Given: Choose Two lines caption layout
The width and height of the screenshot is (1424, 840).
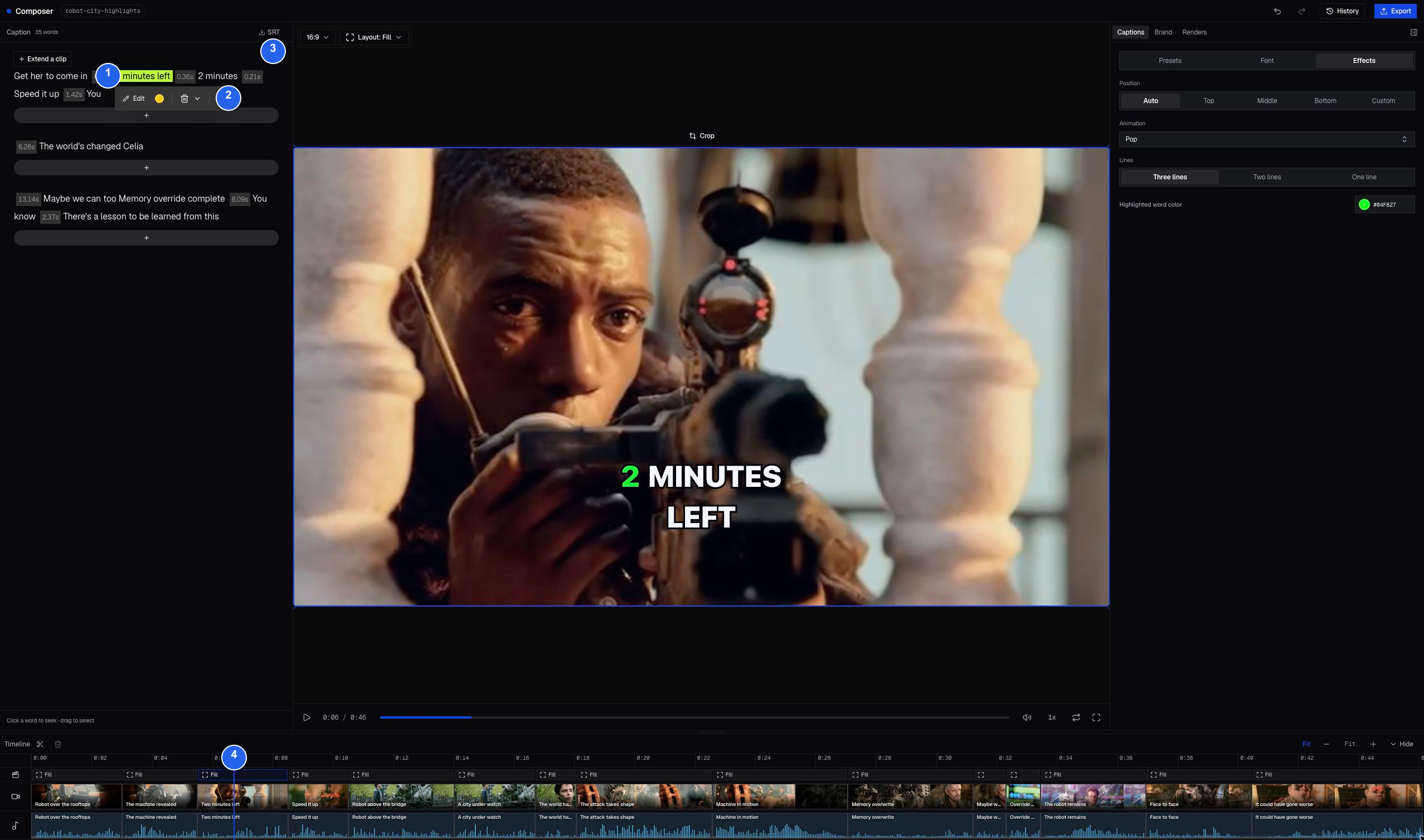Looking at the screenshot, I should 1267,177.
